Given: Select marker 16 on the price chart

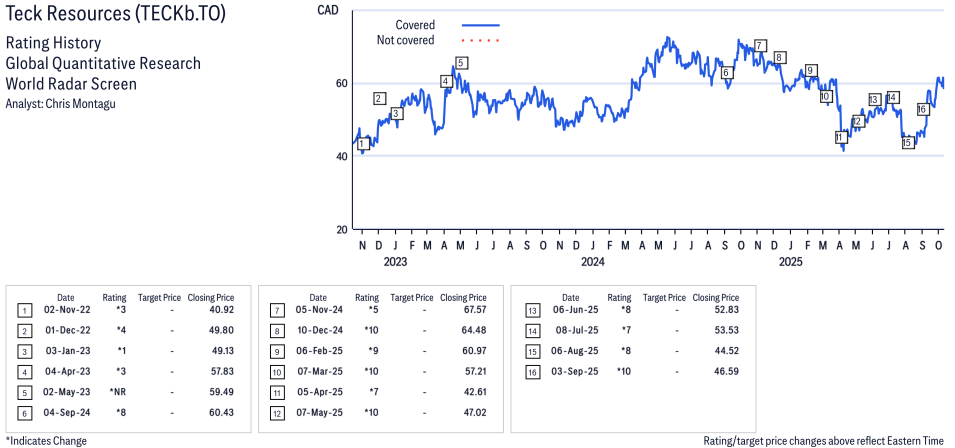Looking at the screenshot, I should click(922, 108).
